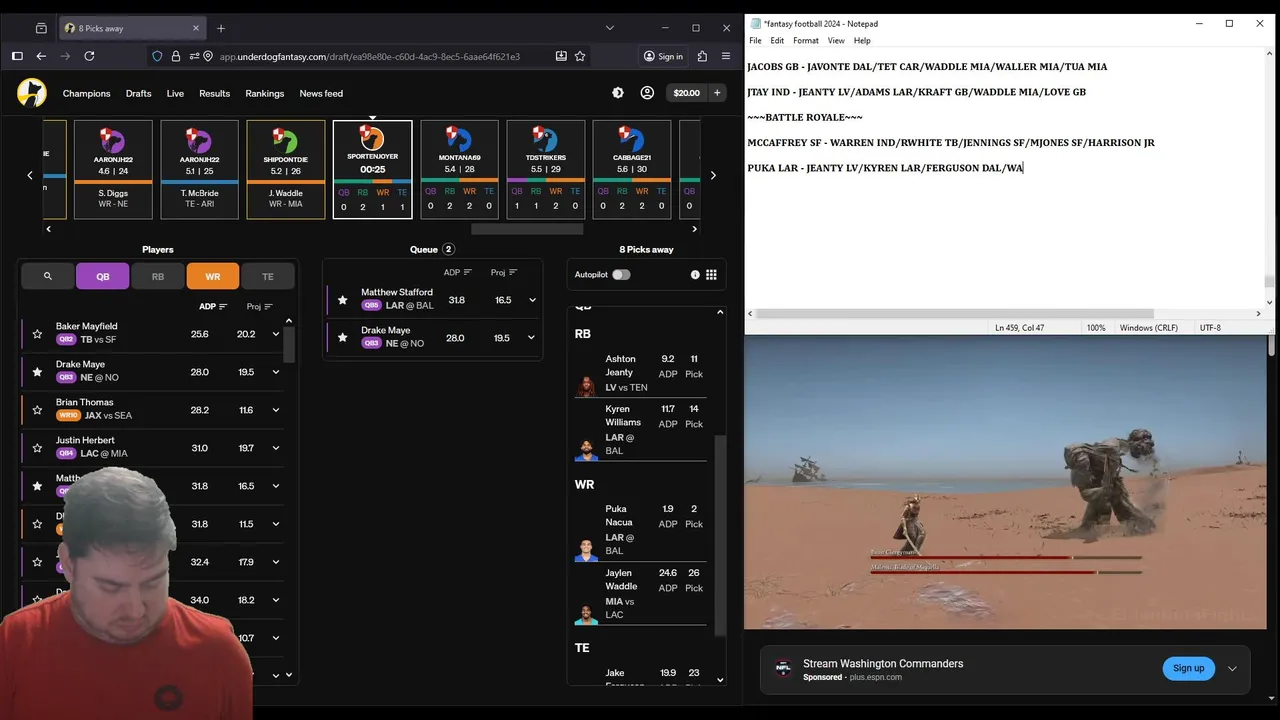
Task: Click players list vertical scrollbar
Action: click(x=289, y=344)
